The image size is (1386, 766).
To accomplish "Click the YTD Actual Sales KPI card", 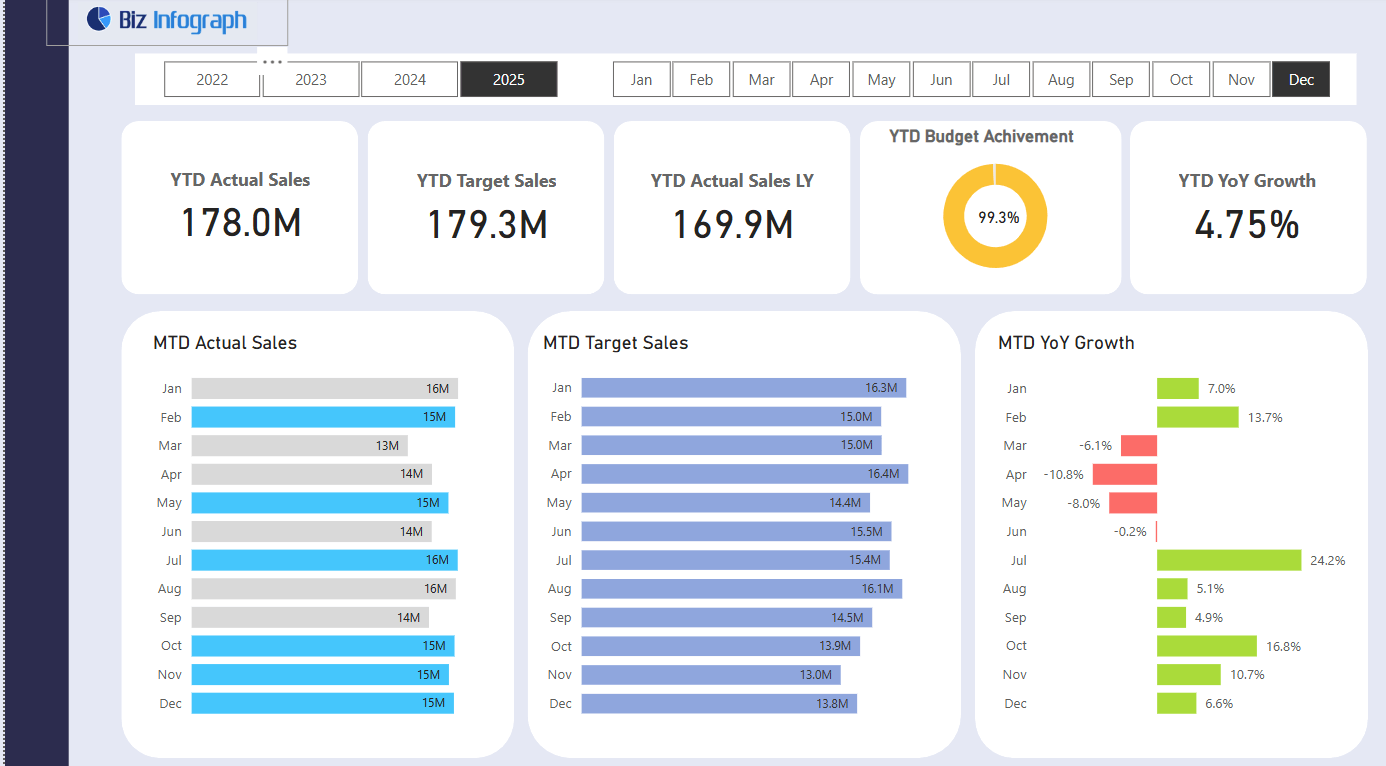I will point(239,207).
